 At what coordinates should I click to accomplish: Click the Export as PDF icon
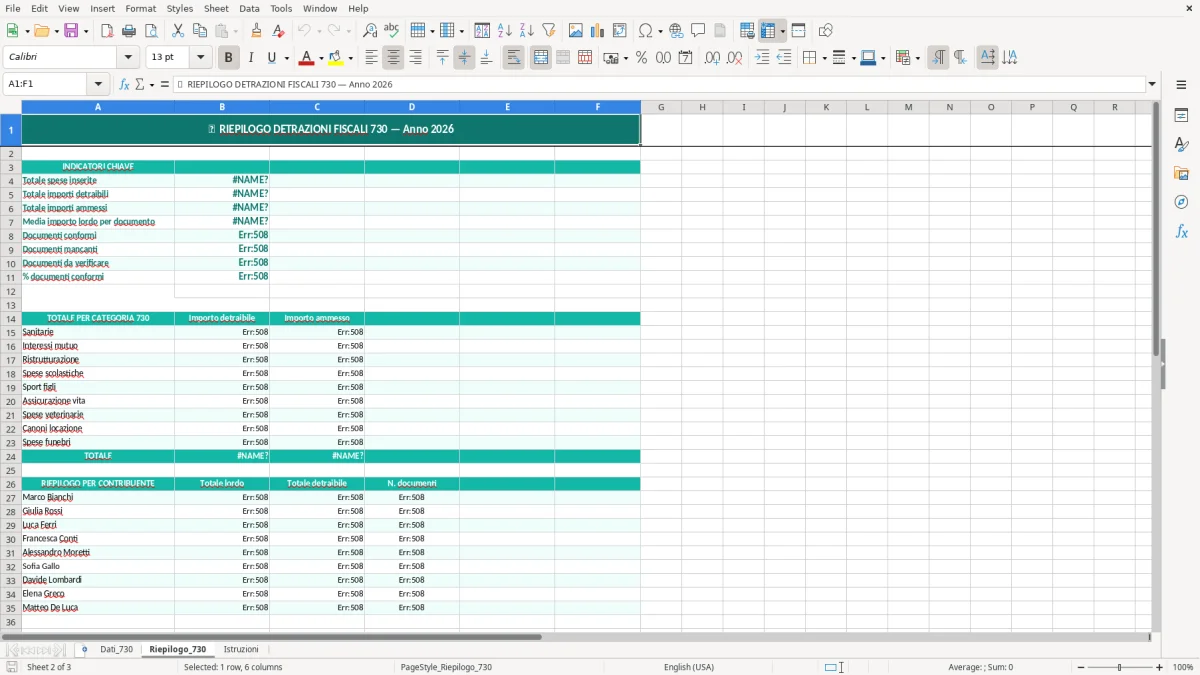(107, 31)
